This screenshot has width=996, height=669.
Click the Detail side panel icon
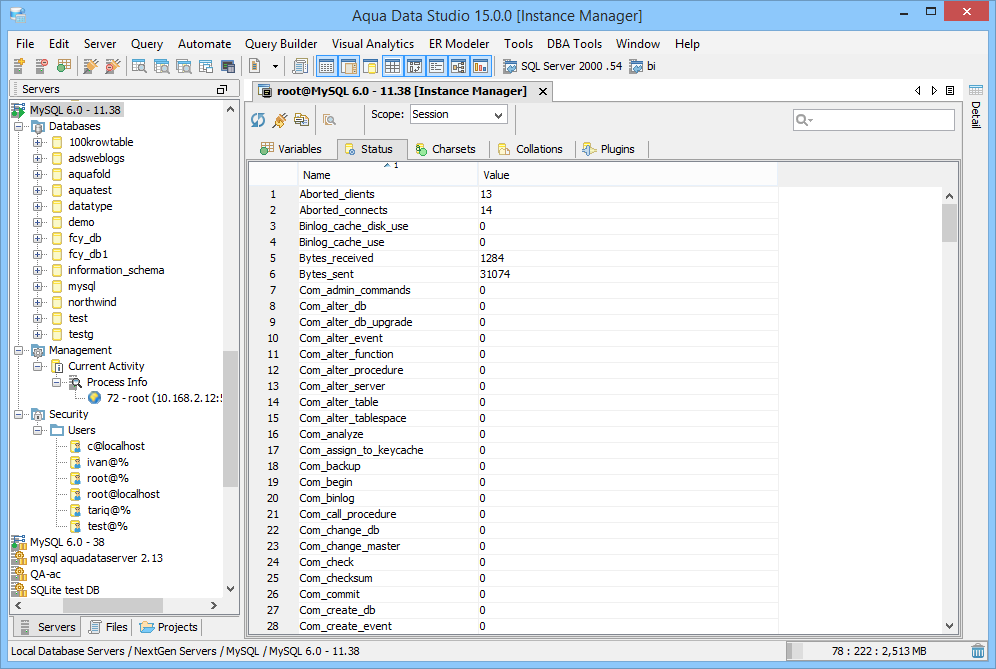976,90
